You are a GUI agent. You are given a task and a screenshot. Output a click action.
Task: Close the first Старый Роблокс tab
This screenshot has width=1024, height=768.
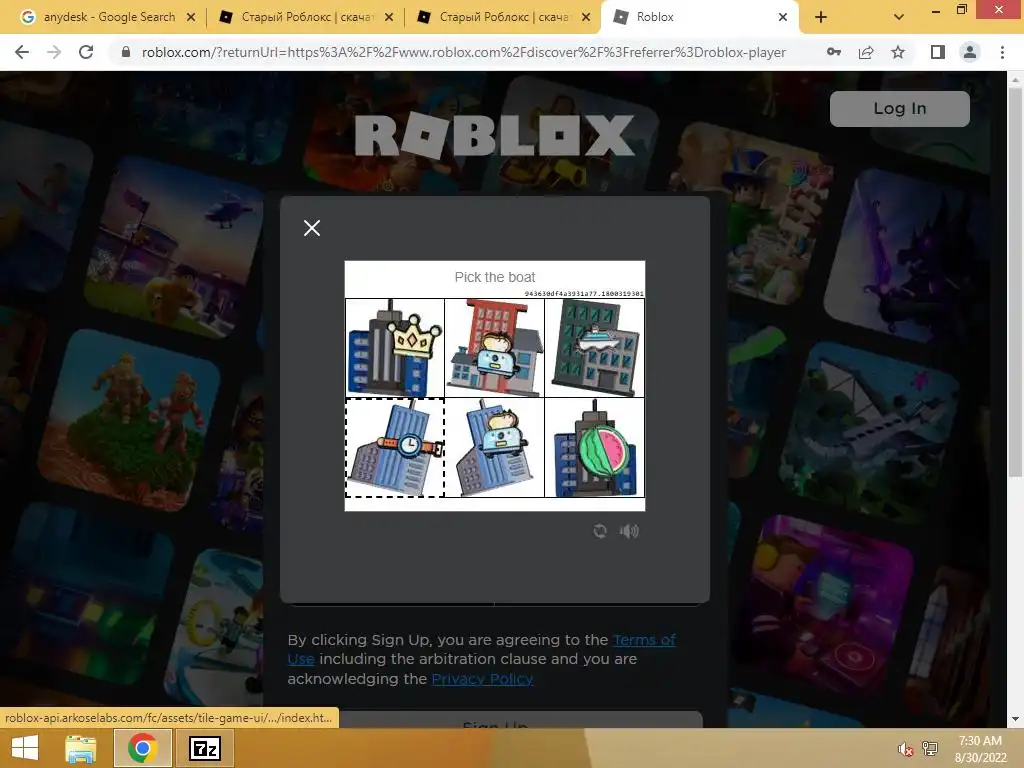[x=389, y=17]
